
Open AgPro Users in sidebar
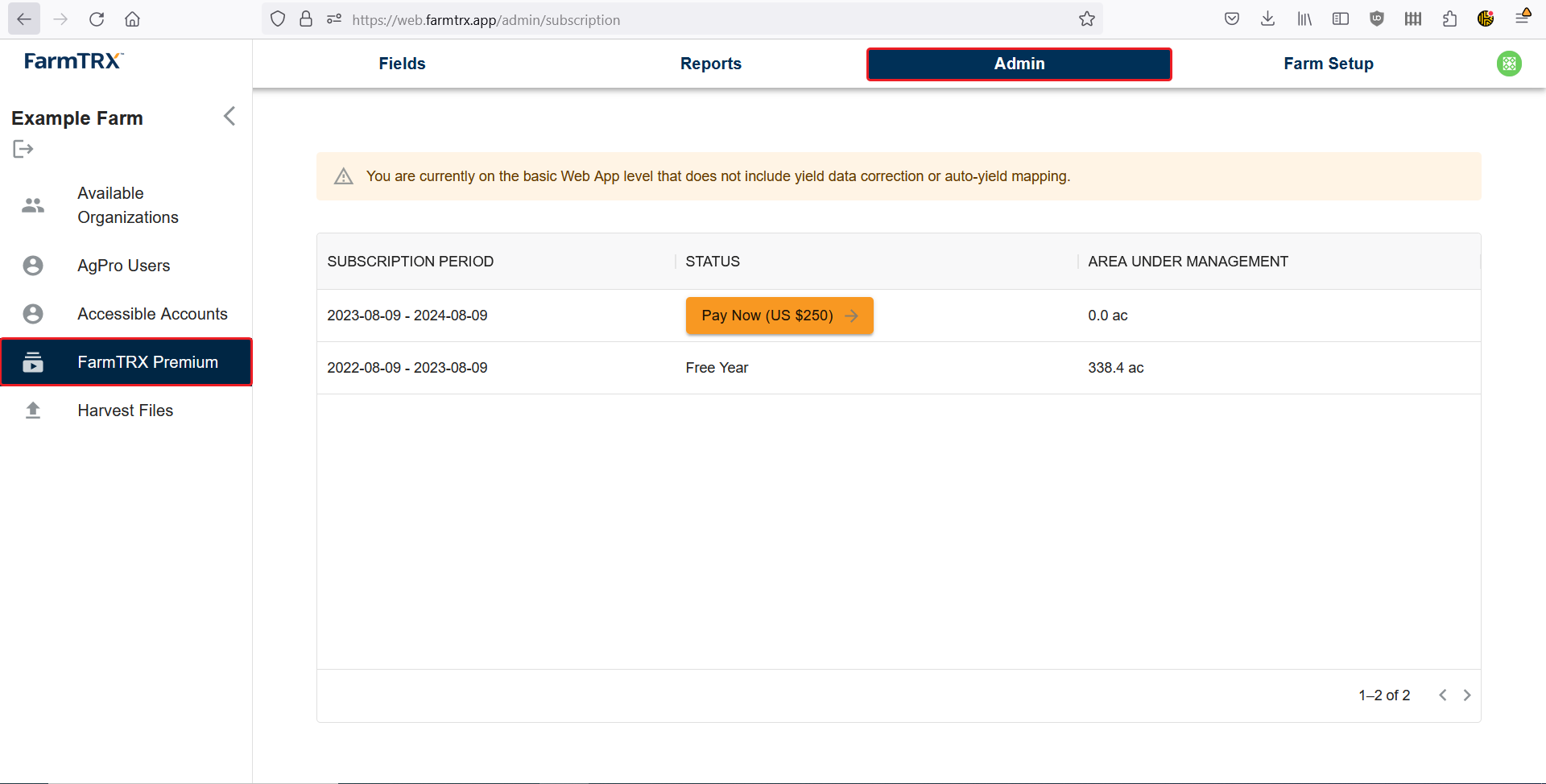tap(126, 266)
